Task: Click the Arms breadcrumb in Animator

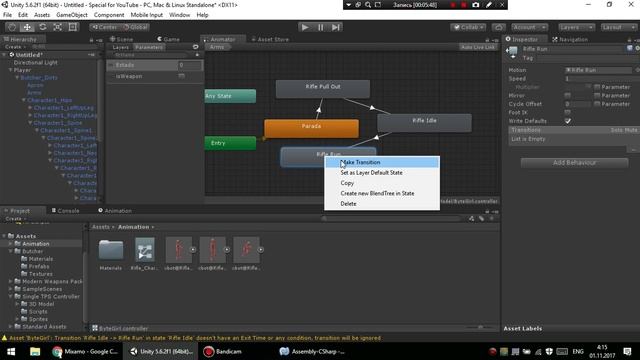Action: pos(218,47)
